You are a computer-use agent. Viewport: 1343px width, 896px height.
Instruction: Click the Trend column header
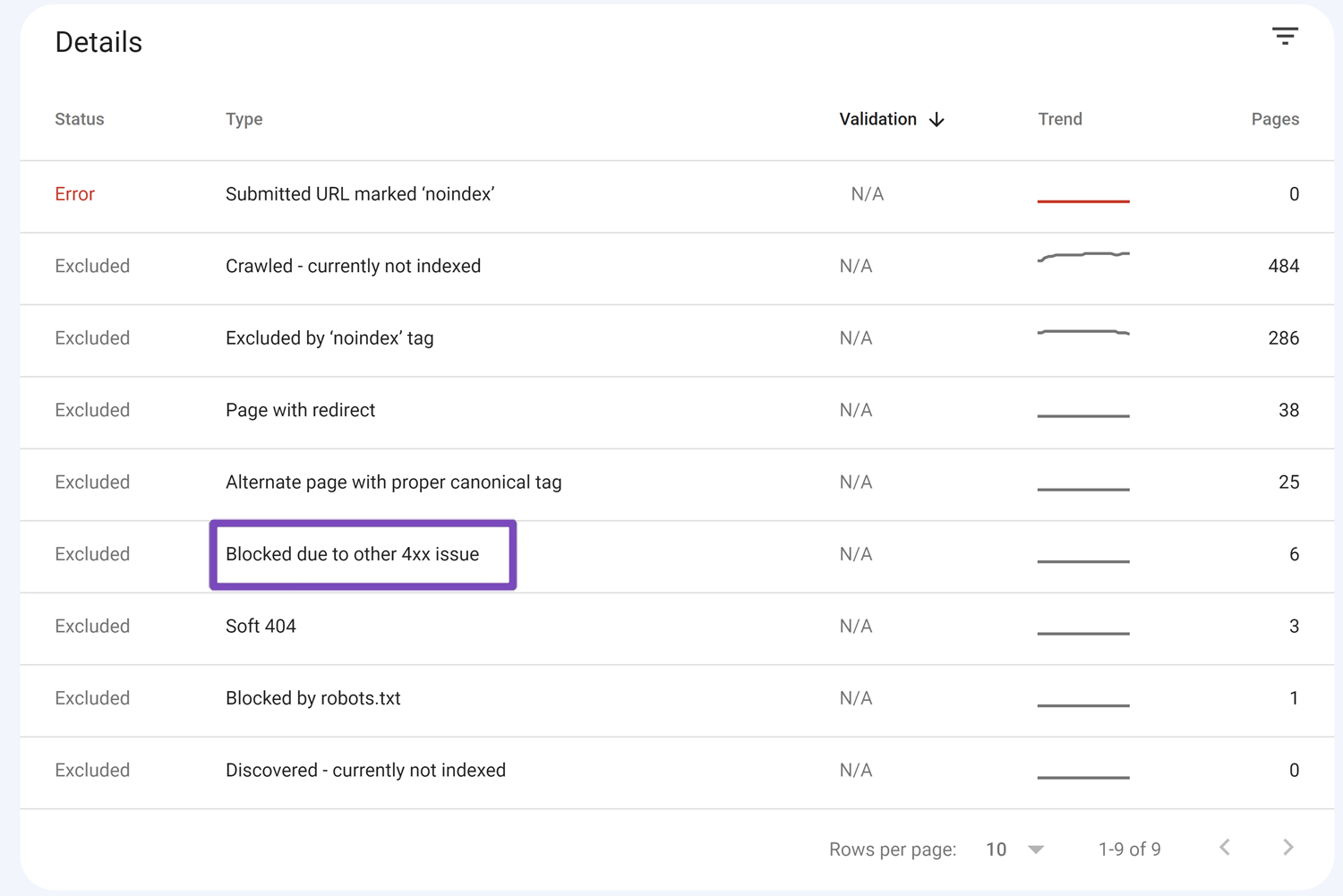click(1060, 119)
